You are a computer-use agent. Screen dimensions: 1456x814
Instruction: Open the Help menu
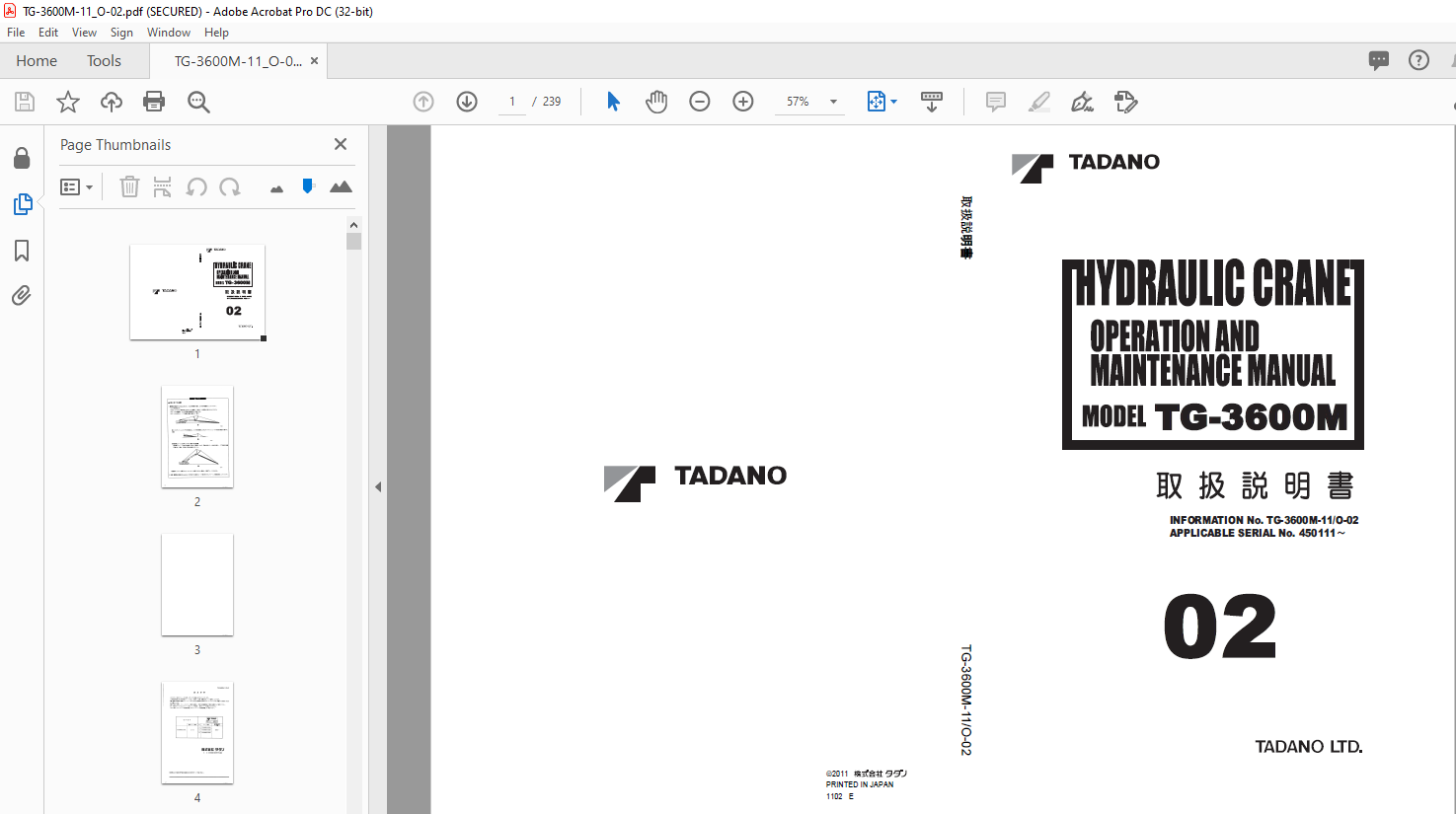coord(216,33)
